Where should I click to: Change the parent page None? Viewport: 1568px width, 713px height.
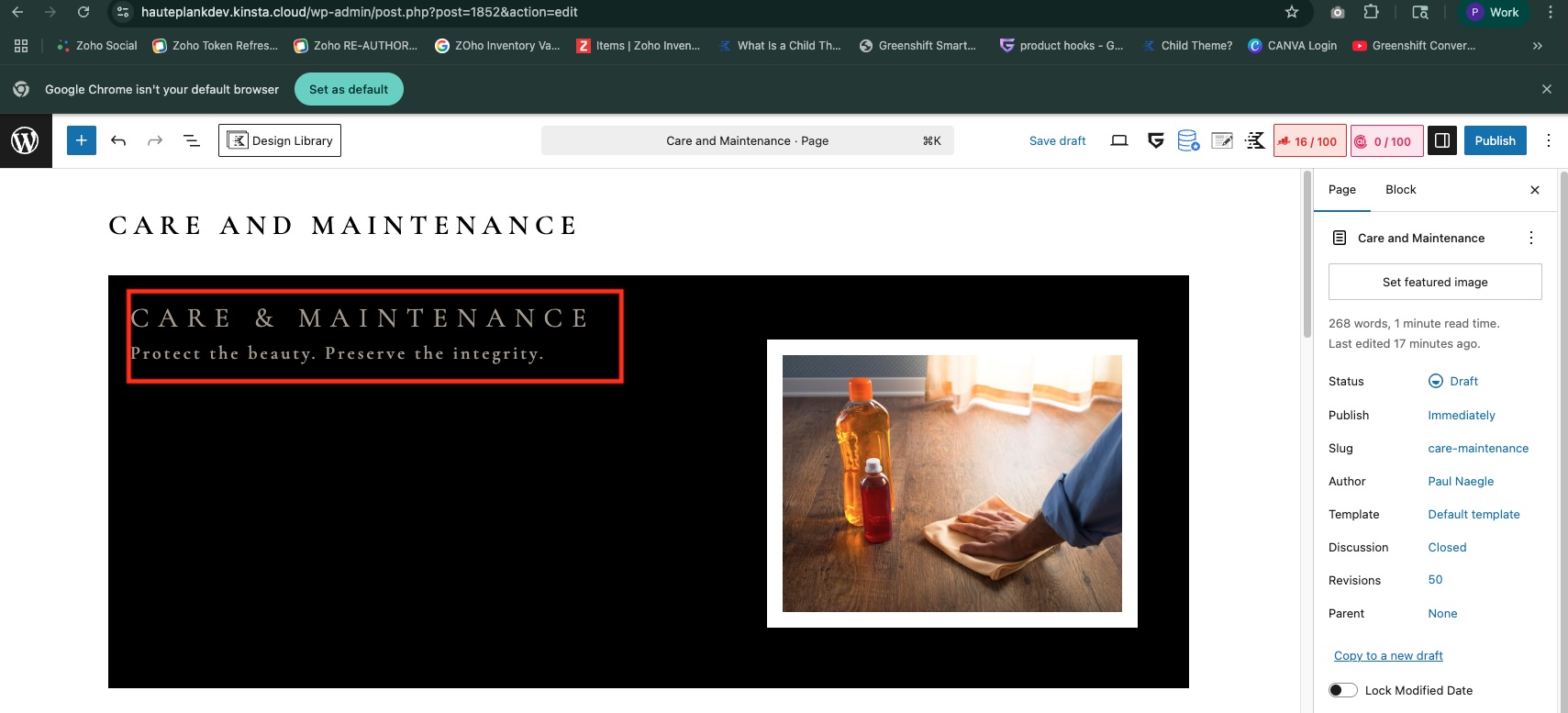1442,613
